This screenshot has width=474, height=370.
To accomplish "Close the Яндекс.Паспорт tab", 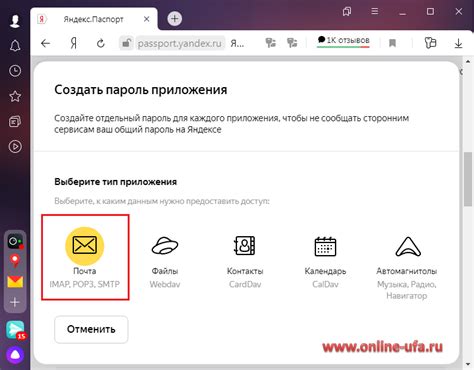I will [x=146, y=19].
